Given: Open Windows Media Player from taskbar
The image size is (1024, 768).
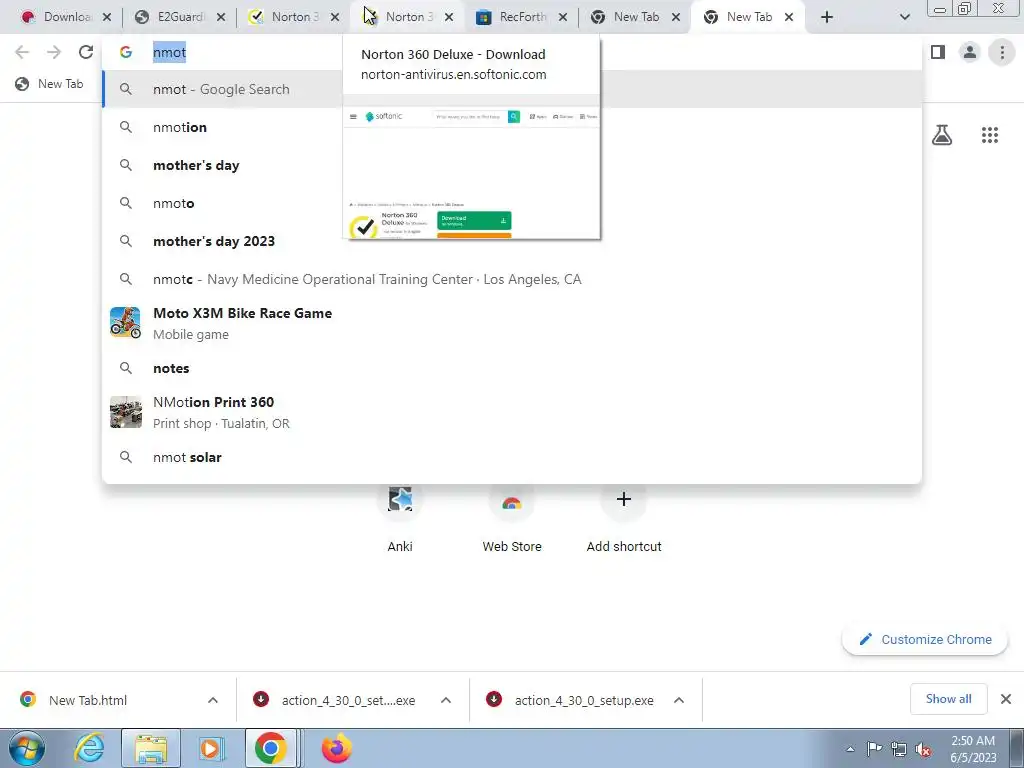Looking at the screenshot, I should (x=210, y=748).
